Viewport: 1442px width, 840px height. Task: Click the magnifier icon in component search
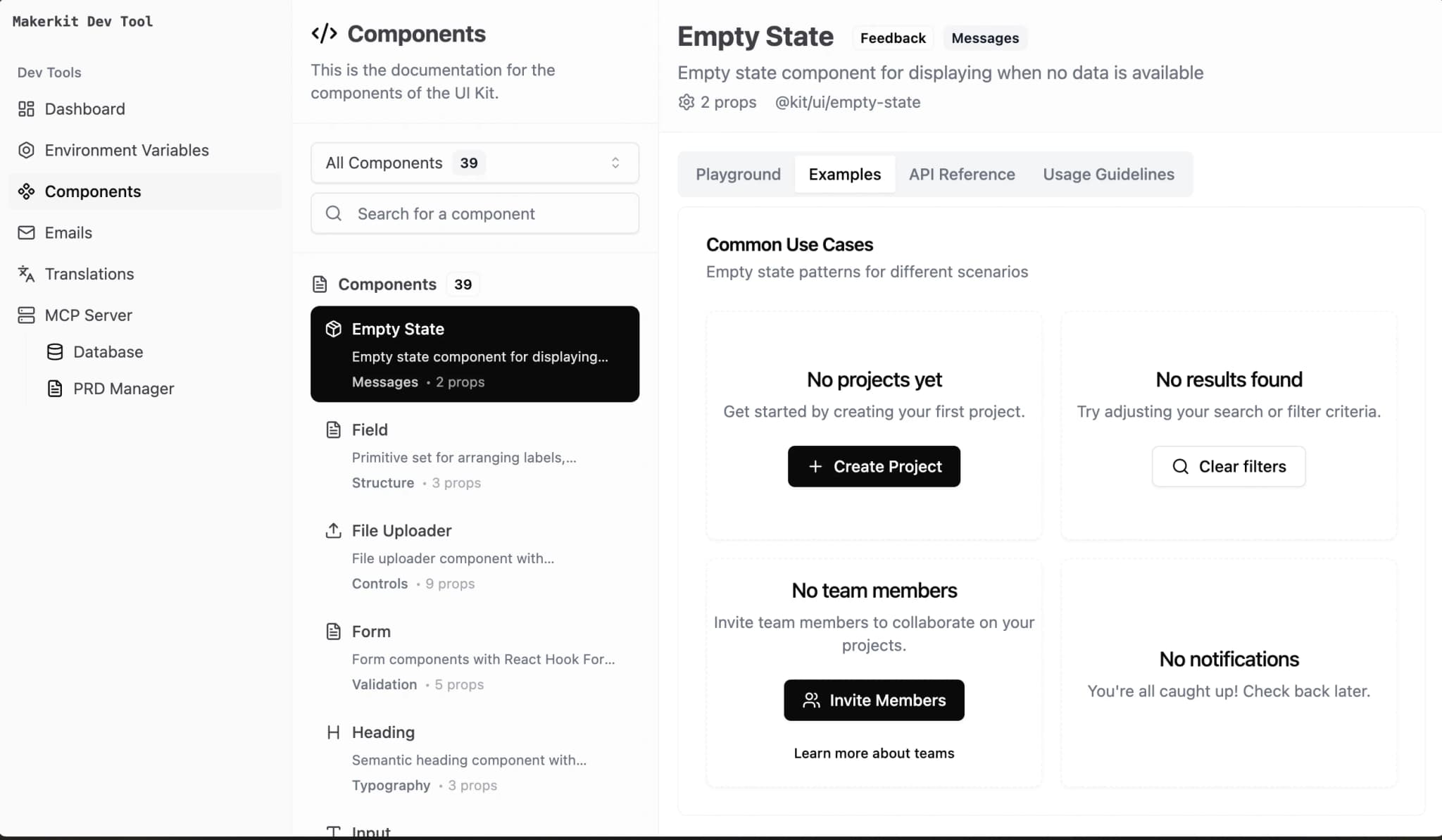[x=334, y=213]
